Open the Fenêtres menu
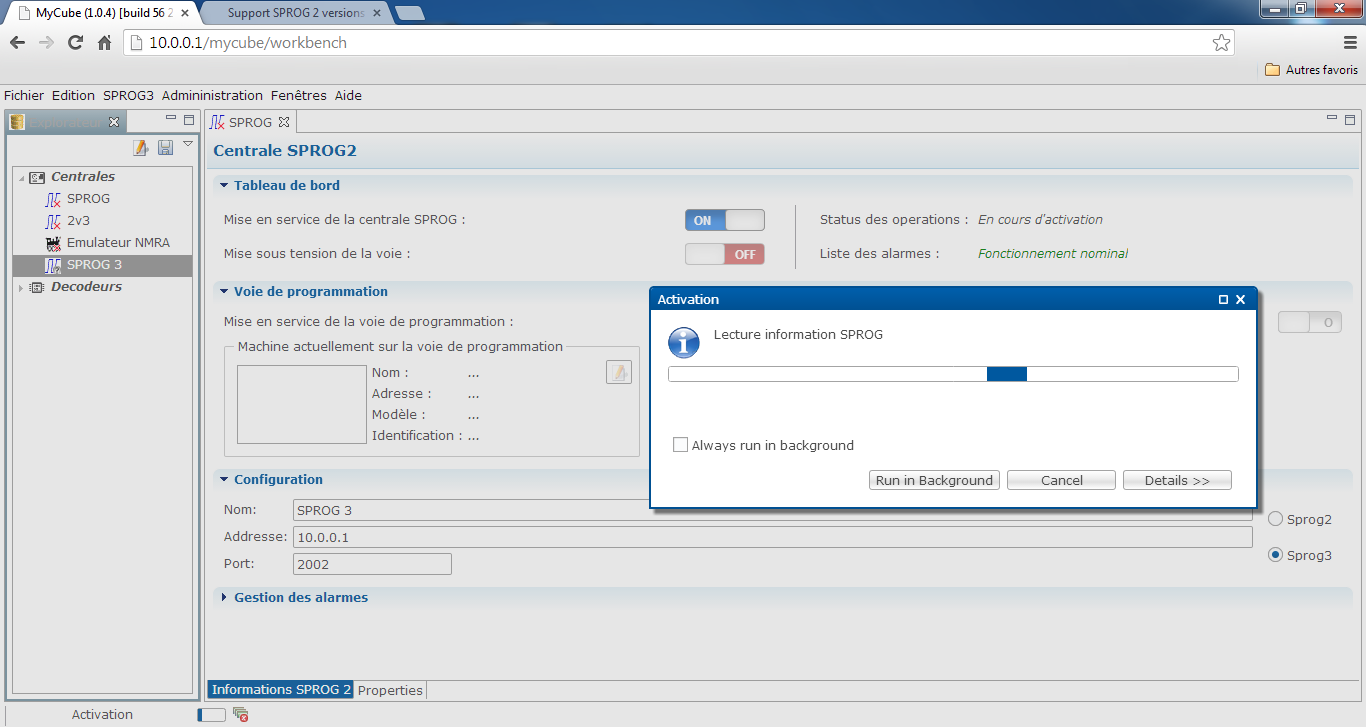Screen dimensions: 1366x727 (x=298, y=95)
